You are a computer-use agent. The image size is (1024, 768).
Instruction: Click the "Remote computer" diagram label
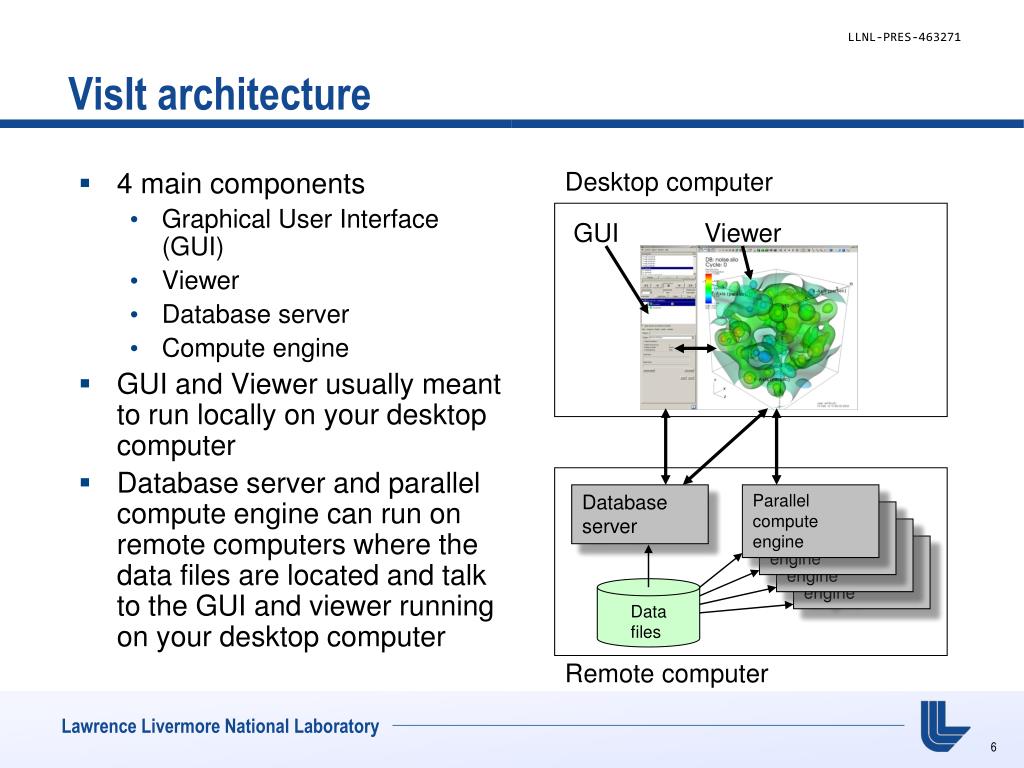[x=667, y=674]
